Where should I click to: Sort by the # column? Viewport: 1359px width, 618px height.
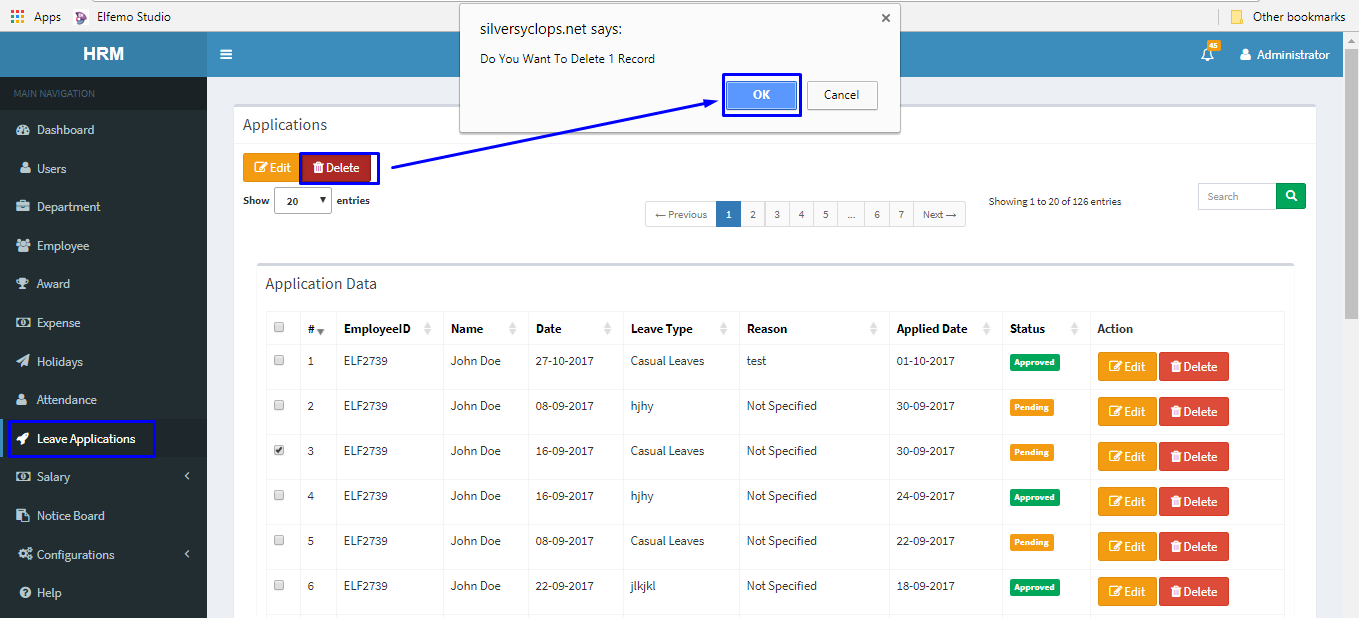(318, 329)
